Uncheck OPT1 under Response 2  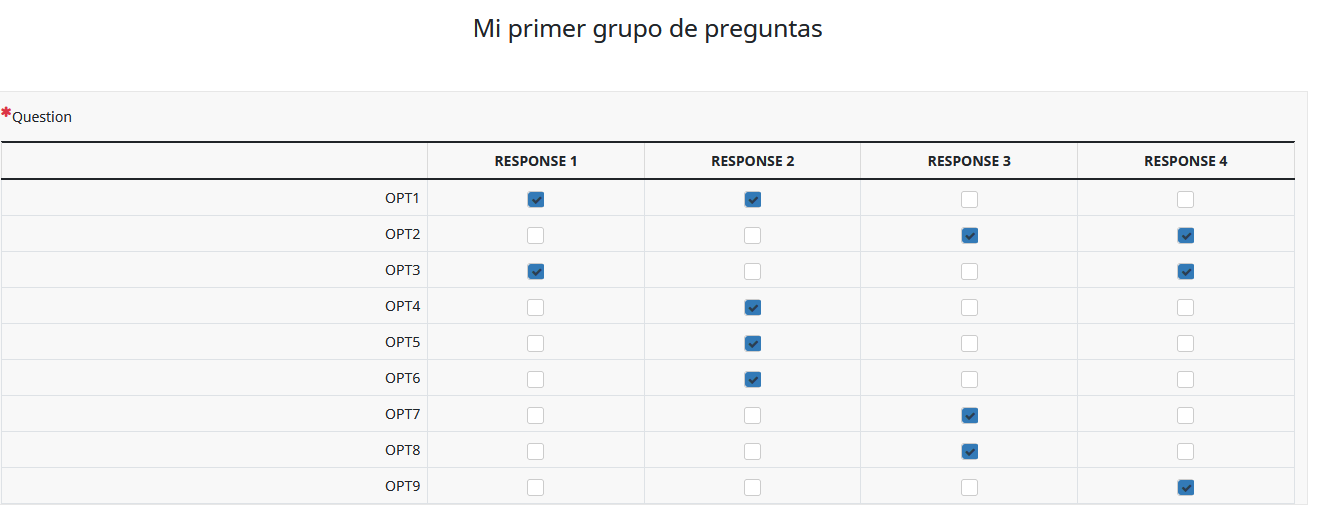point(753,199)
